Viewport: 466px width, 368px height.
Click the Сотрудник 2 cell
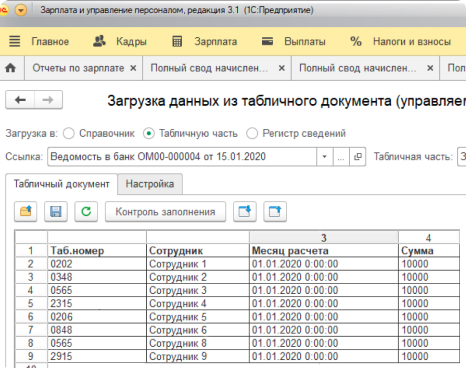(198, 277)
